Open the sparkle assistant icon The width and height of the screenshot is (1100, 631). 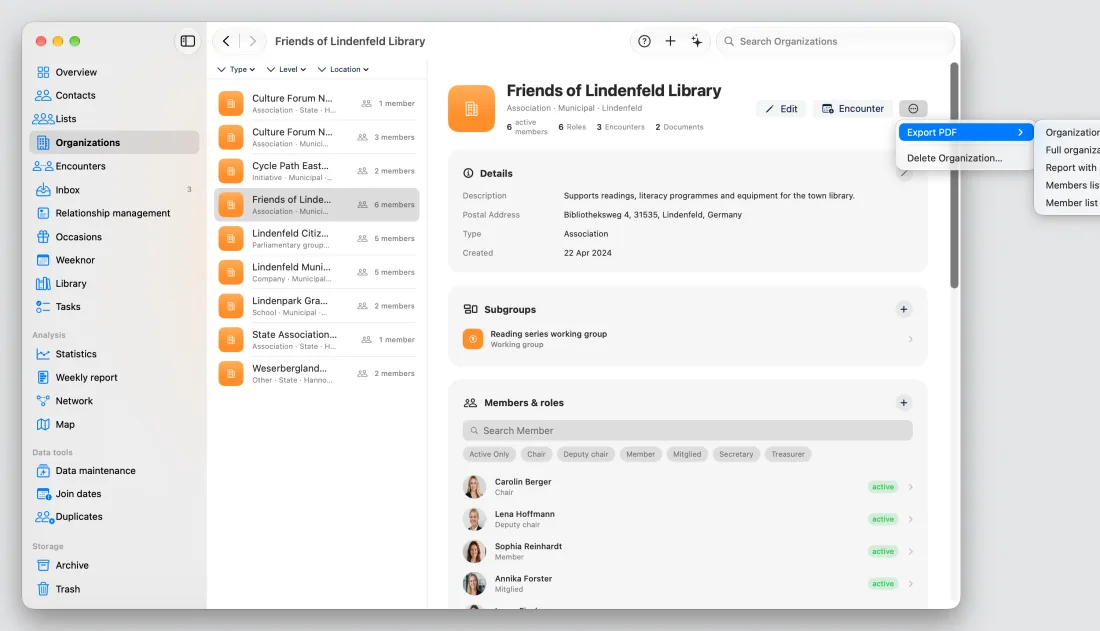click(x=697, y=41)
